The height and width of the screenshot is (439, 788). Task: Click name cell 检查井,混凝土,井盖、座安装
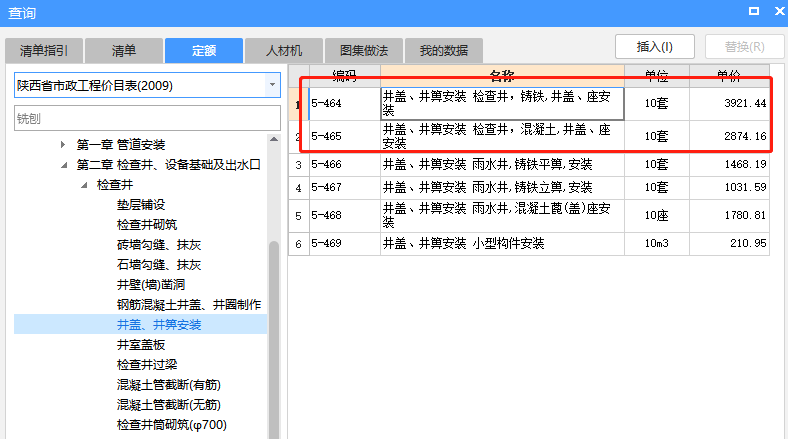coord(502,136)
